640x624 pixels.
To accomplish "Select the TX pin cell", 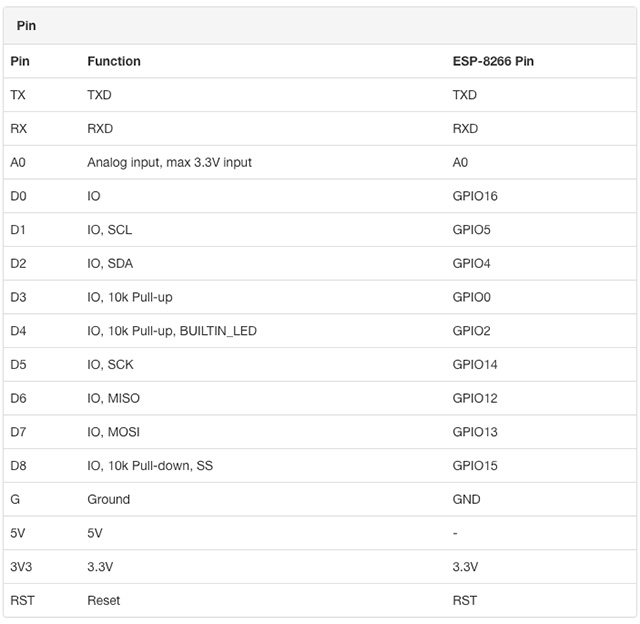I will [x=19, y=95].
